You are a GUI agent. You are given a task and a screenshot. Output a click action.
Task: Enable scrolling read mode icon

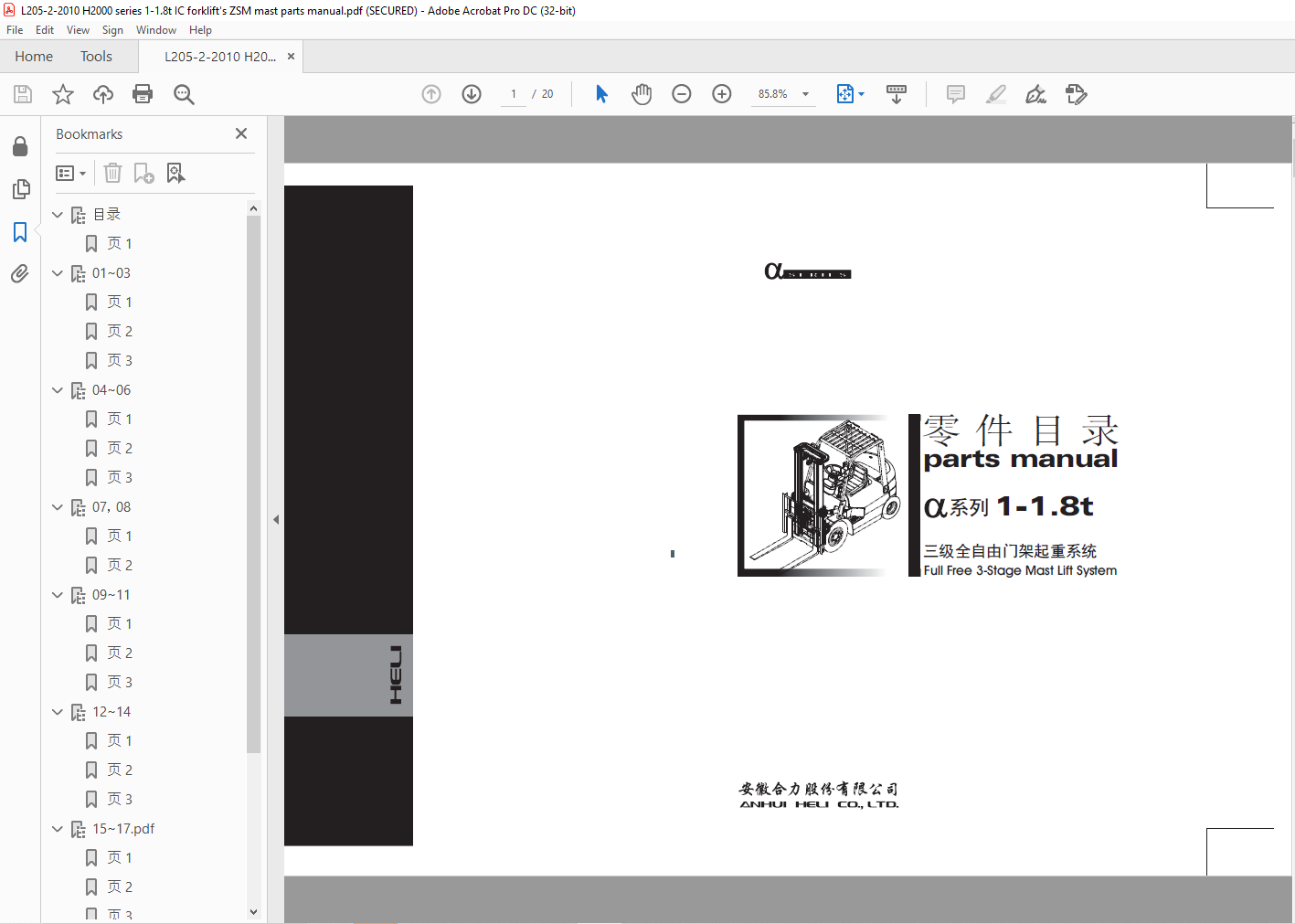pos(897,94)
